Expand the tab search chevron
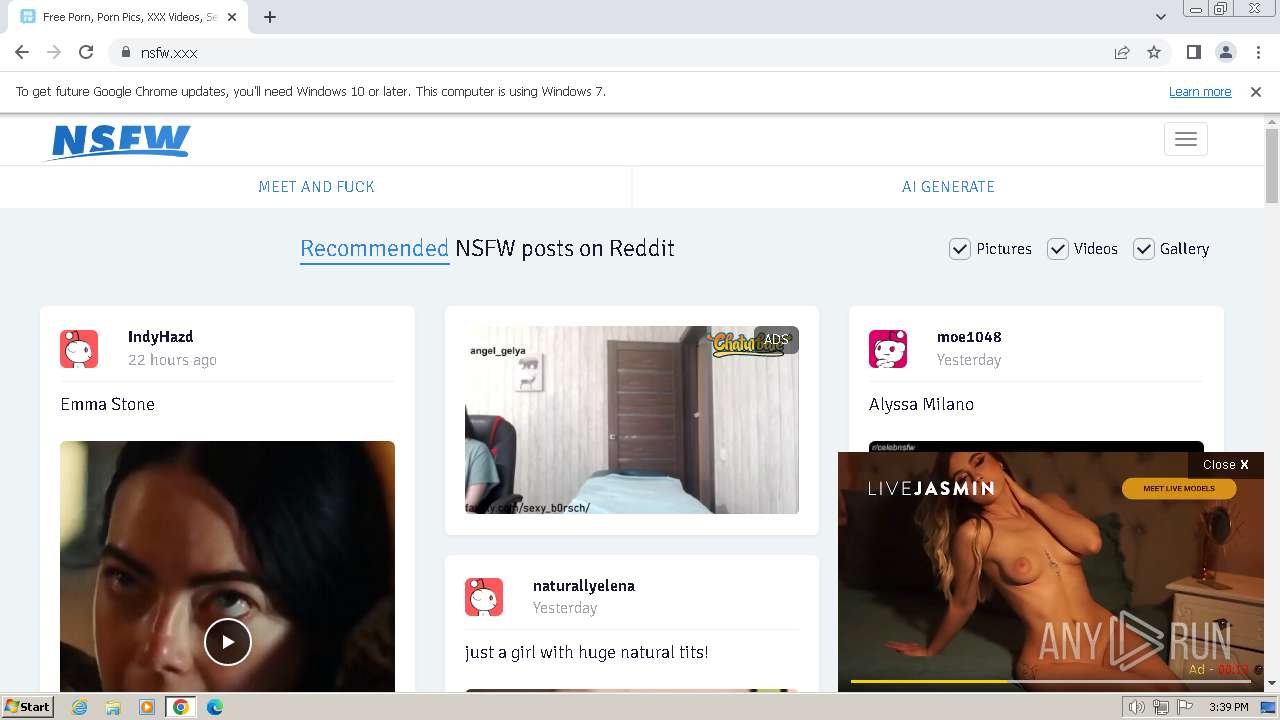 click(1160, 16)
